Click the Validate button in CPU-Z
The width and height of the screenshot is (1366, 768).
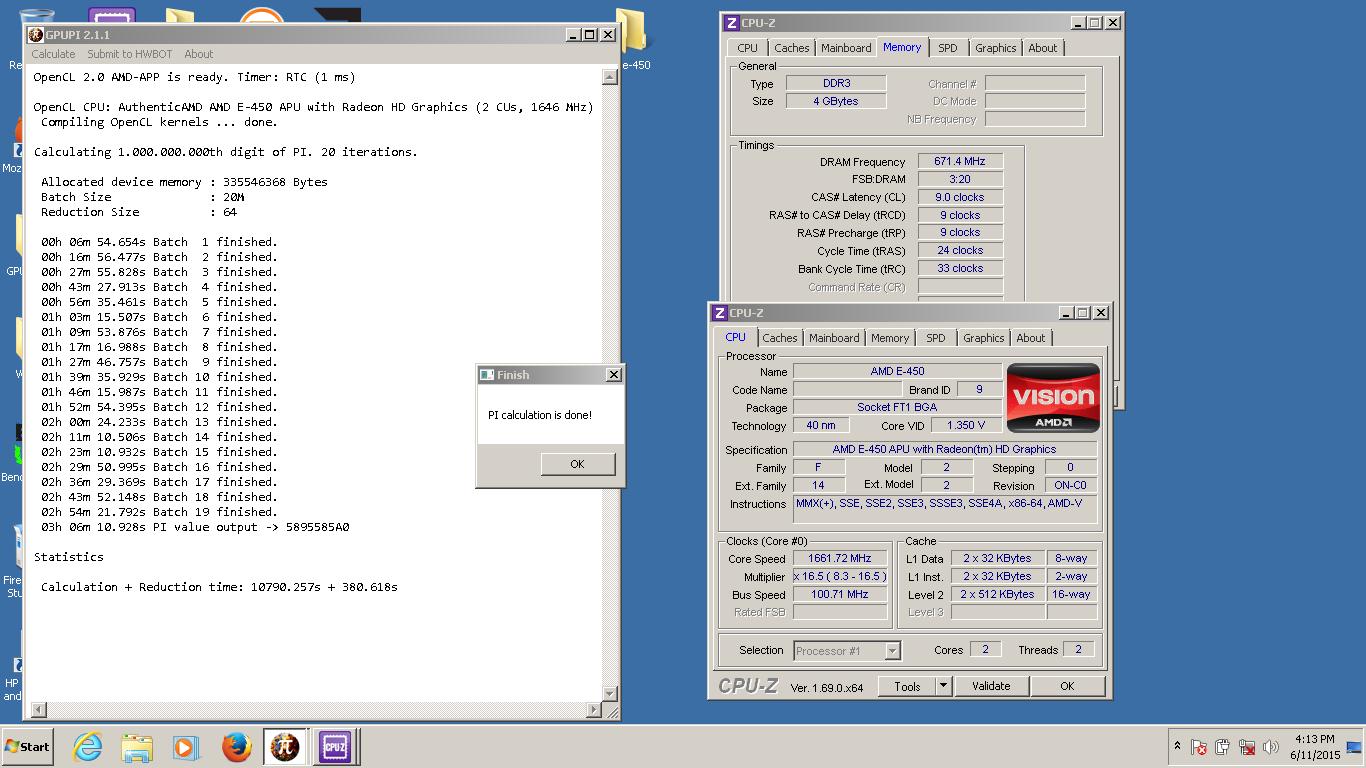coord(990,686)
